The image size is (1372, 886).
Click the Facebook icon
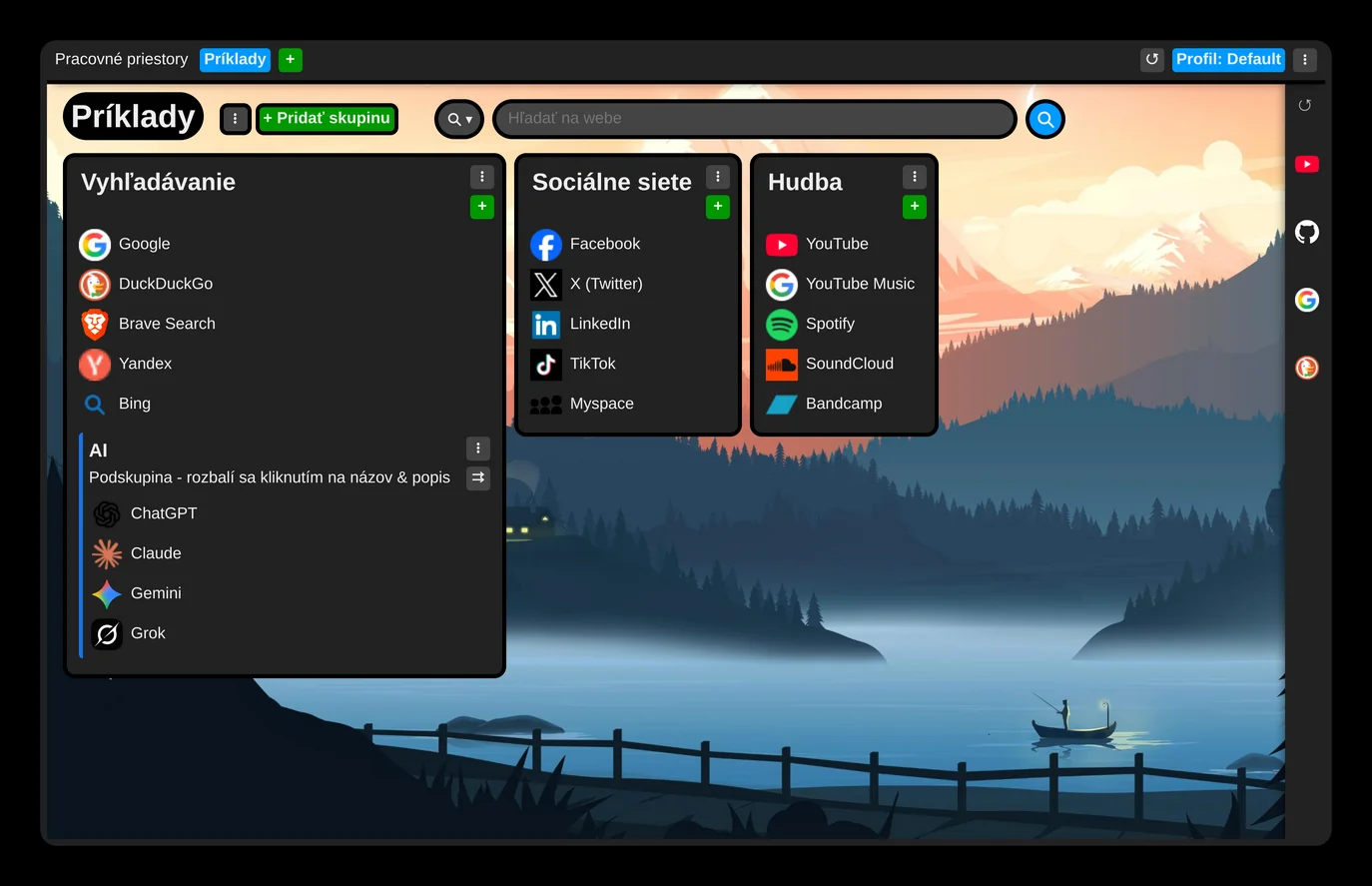pos(546,245)
